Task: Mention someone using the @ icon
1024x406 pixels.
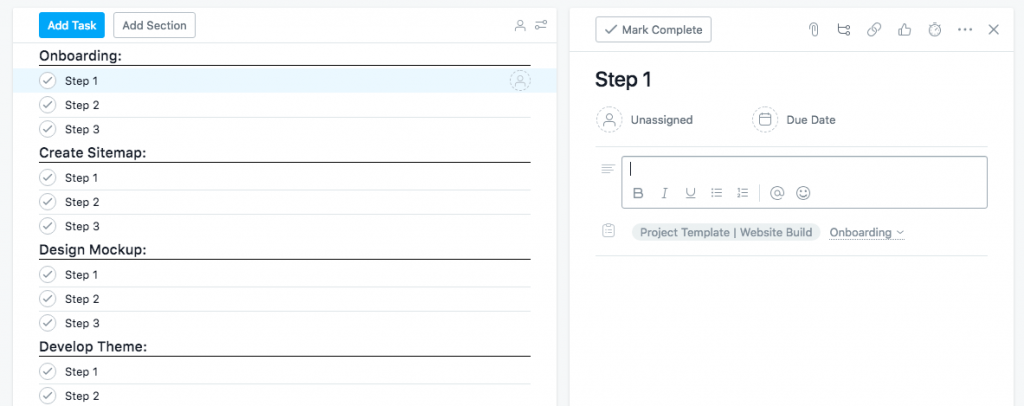Action: [x=777, y=193]
